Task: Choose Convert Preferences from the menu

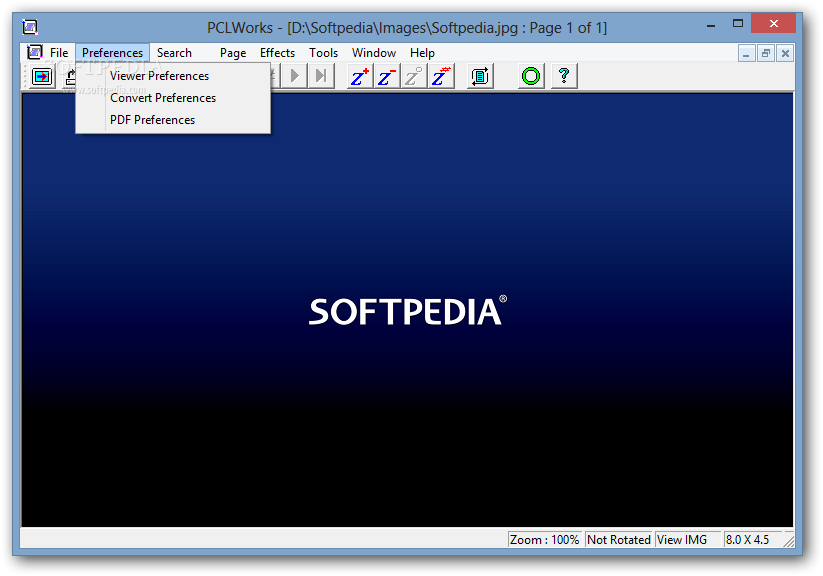Action: 173,98
